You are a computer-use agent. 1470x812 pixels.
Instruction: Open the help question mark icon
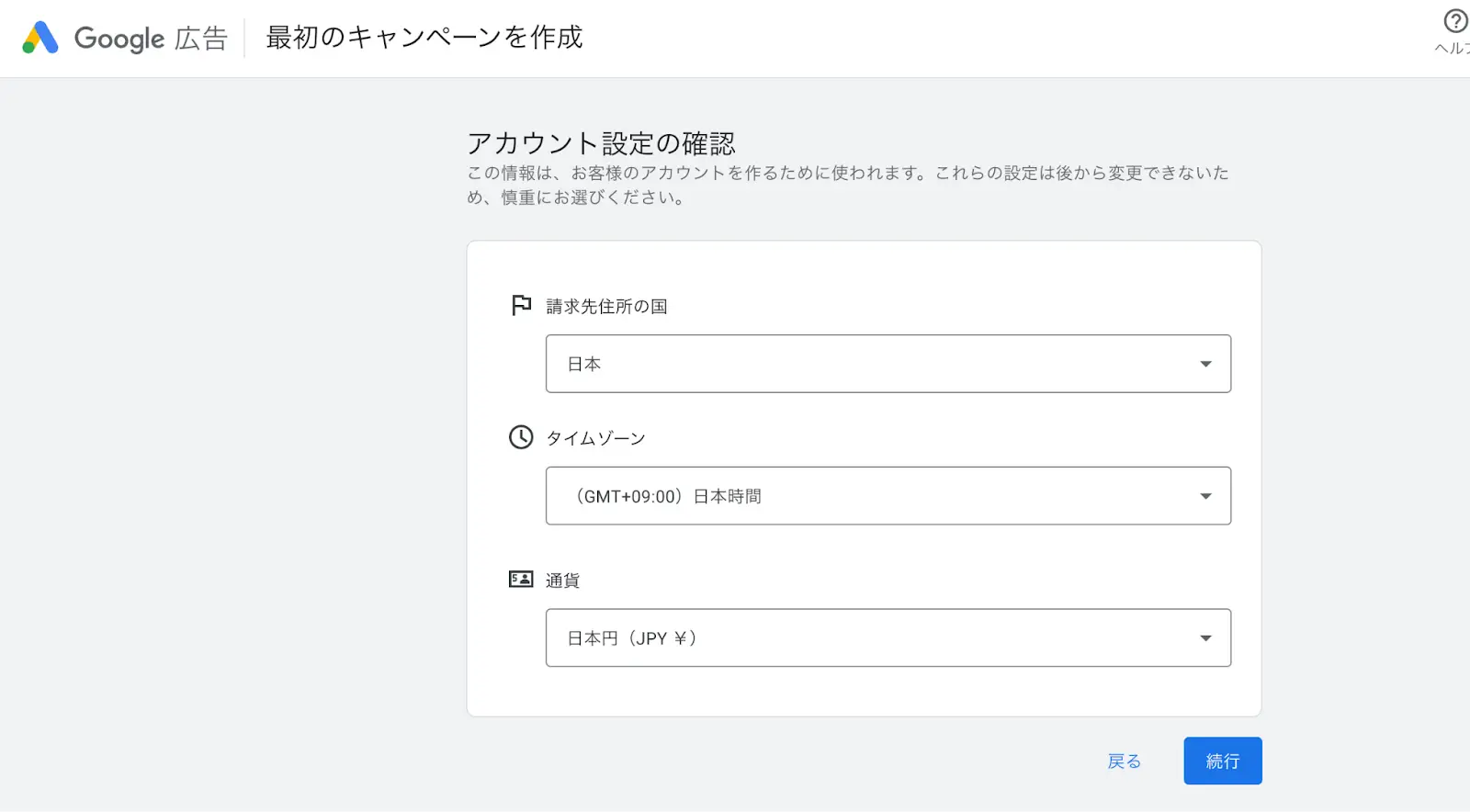coord(1455,20)
